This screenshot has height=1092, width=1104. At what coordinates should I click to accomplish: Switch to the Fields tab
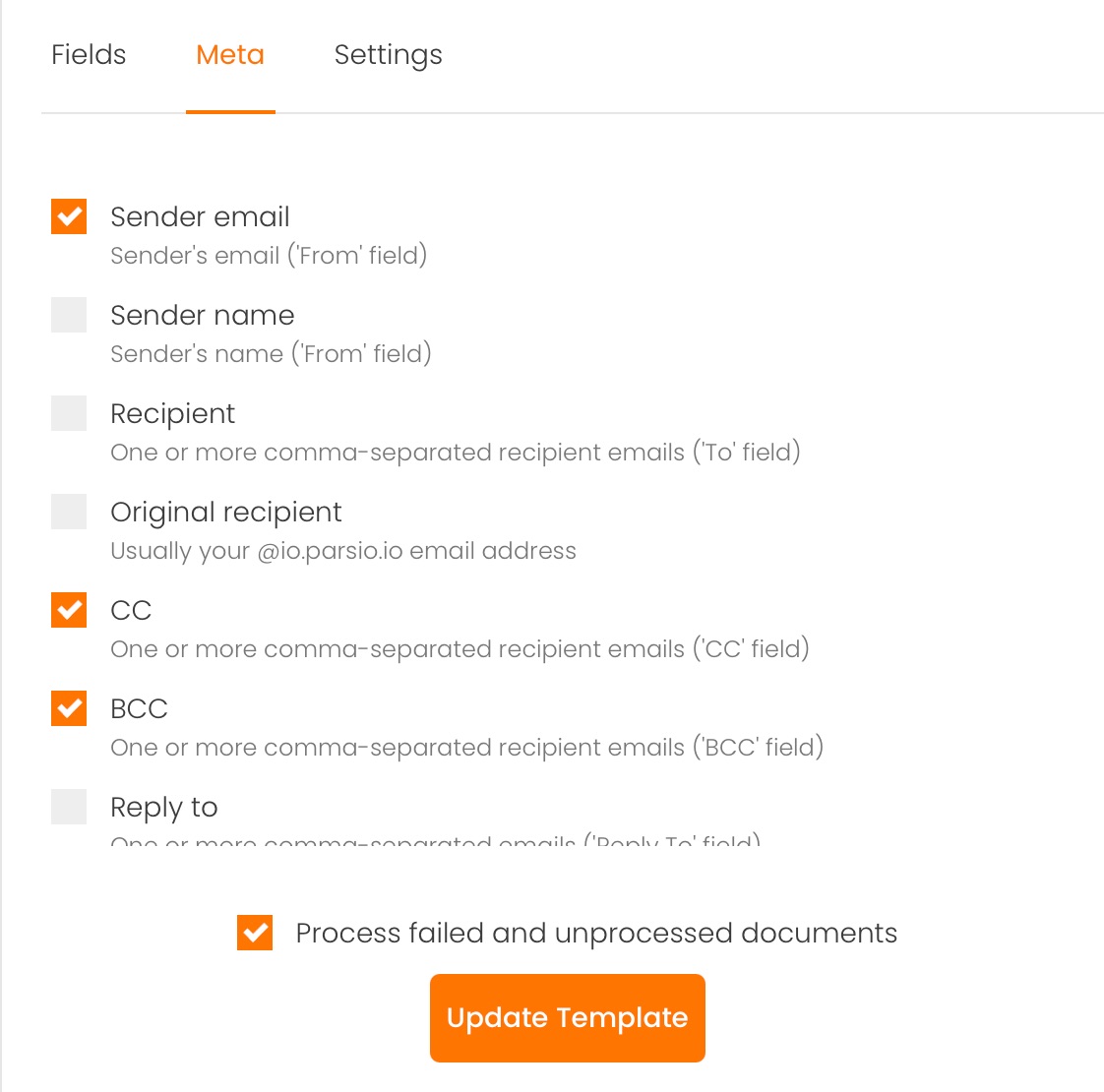click(x=88, y=55)
